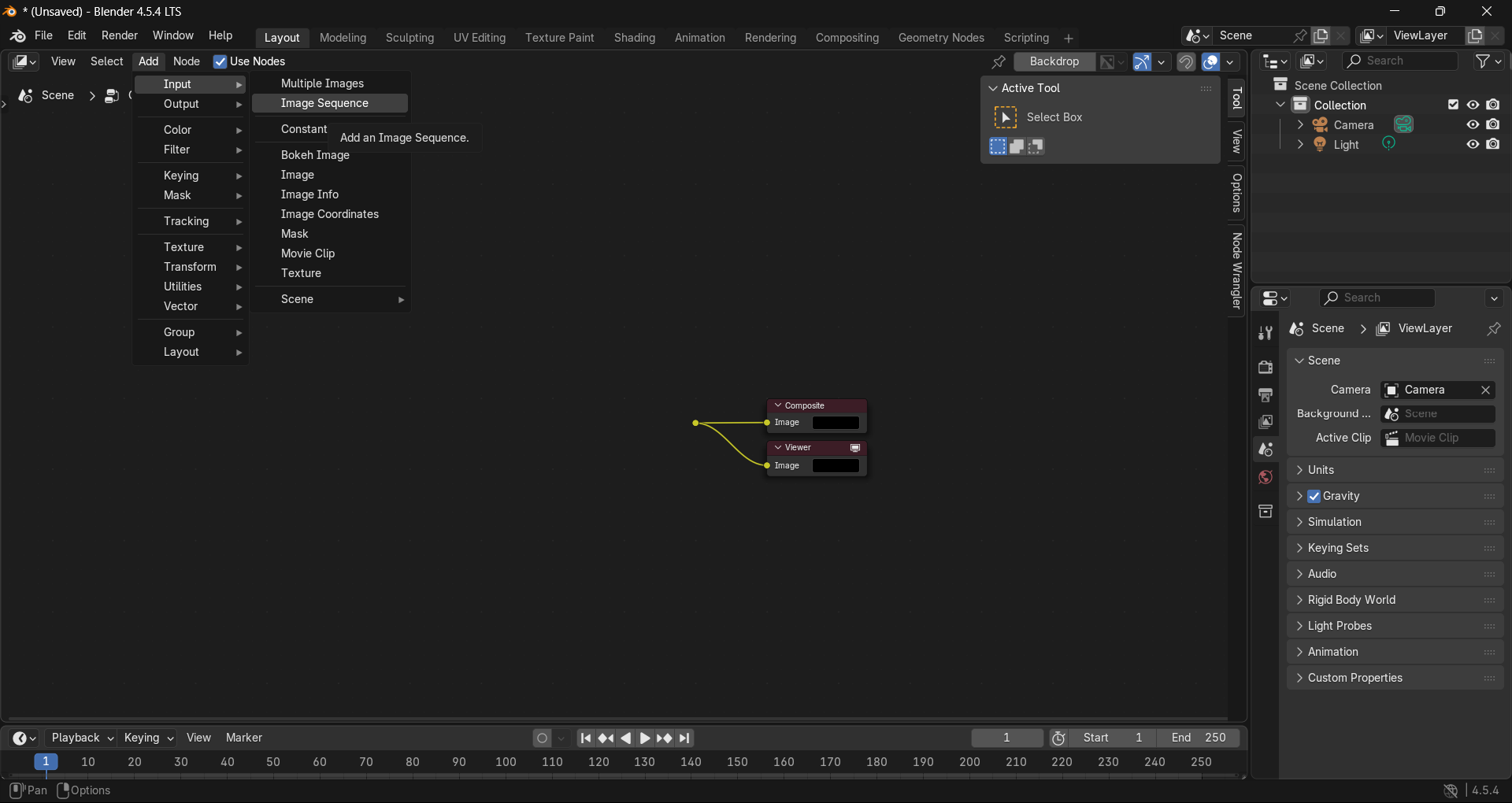Open the Playback dropdown in timeline

coord(82,738)
